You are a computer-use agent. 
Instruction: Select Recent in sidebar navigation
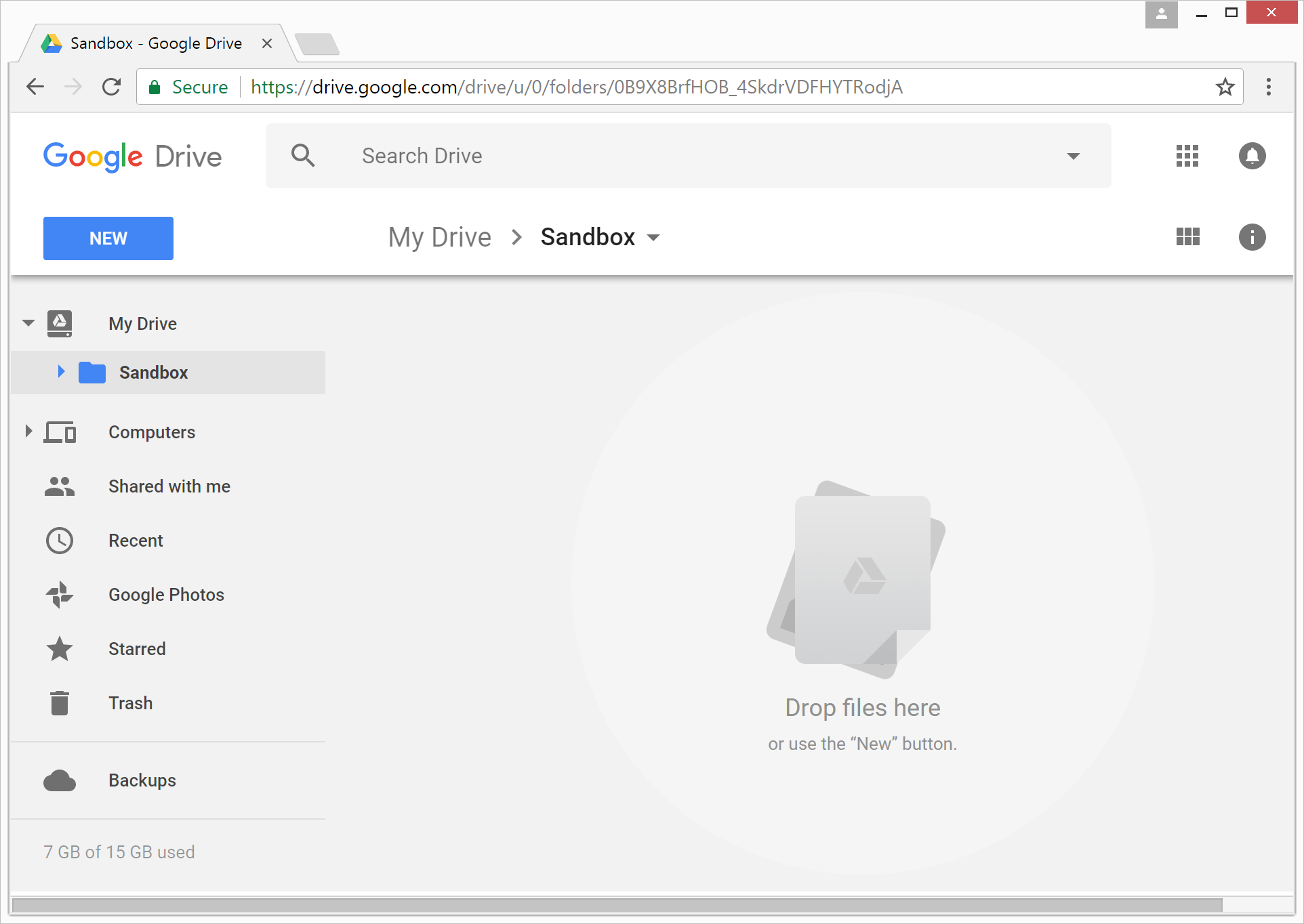[136, 540]
